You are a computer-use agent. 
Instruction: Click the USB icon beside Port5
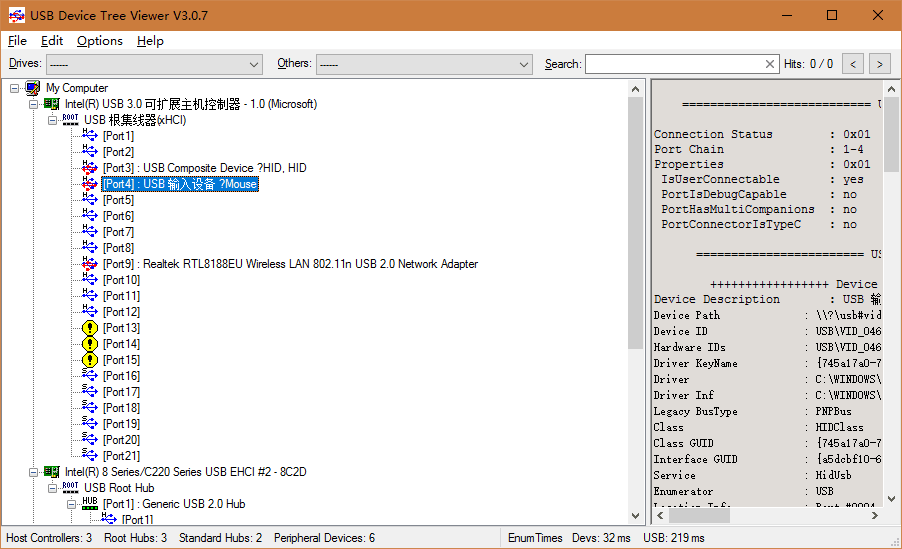pos(90,200)
